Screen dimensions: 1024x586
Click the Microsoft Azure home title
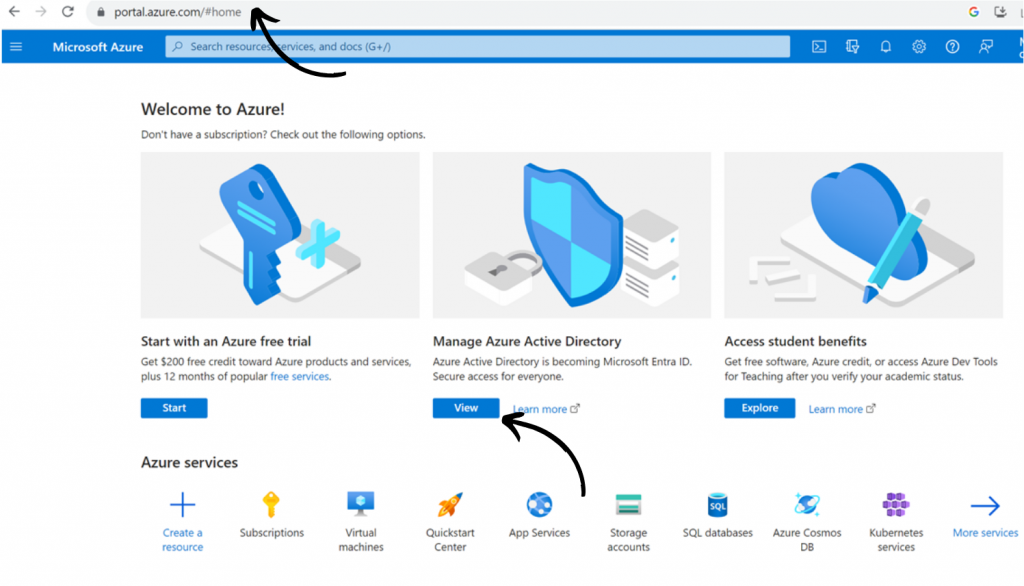(98, 47)
